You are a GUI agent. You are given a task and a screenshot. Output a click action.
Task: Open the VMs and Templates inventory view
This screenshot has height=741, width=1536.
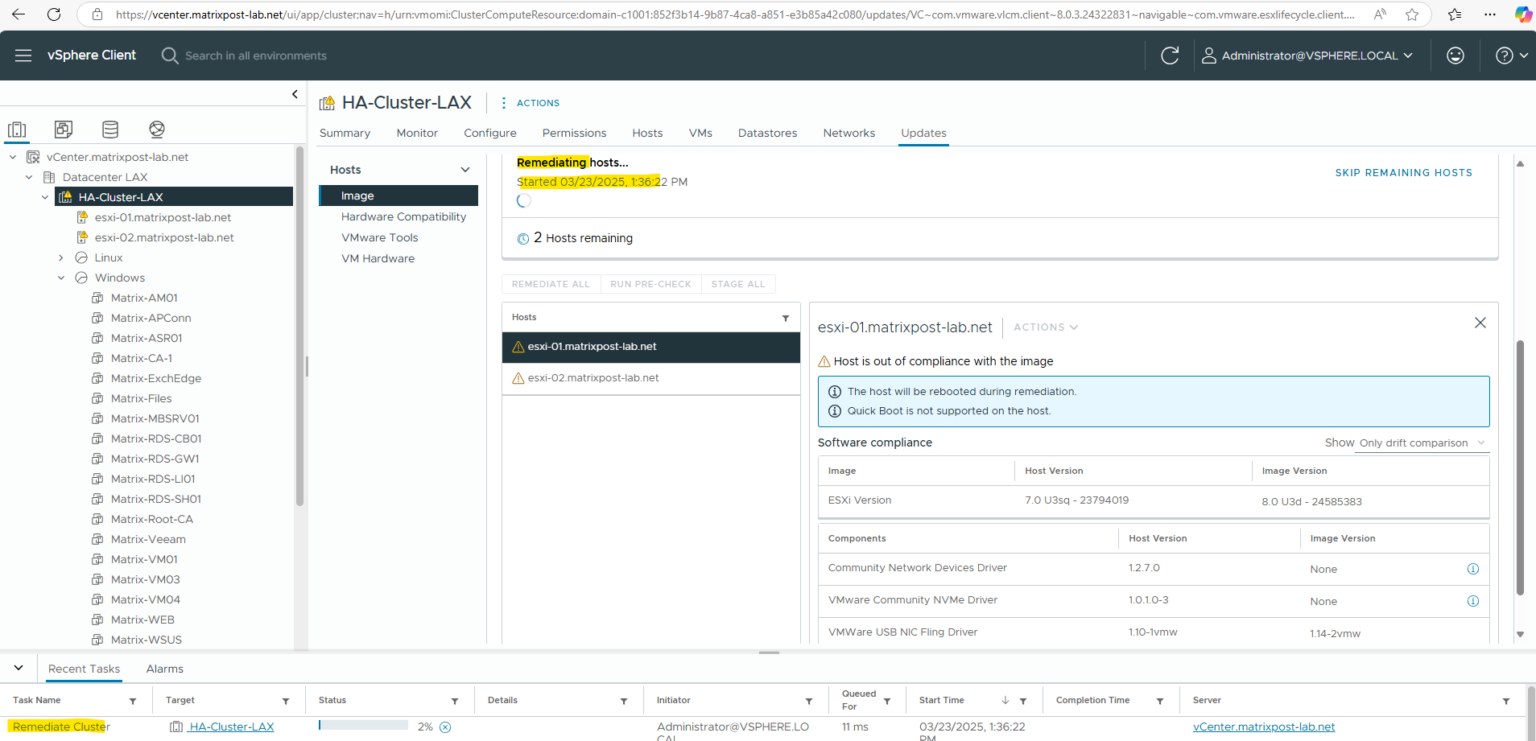coord(62,129)
